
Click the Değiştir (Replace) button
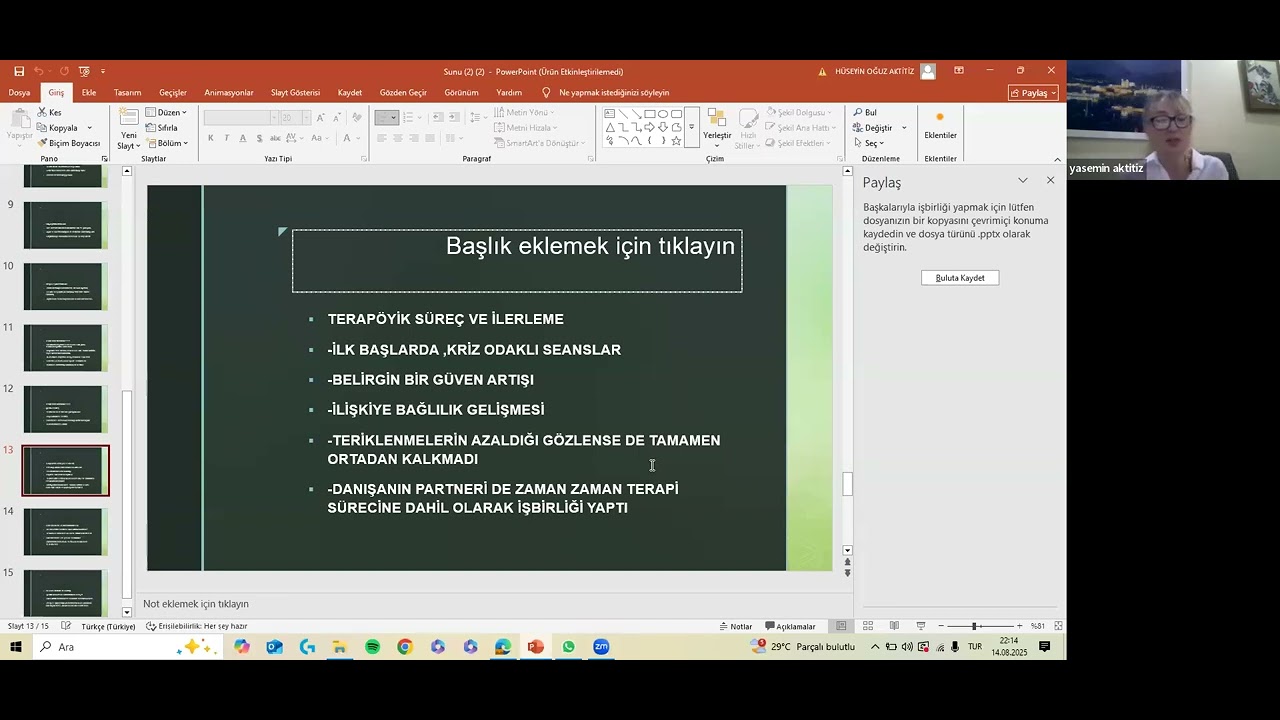point(879,128)
